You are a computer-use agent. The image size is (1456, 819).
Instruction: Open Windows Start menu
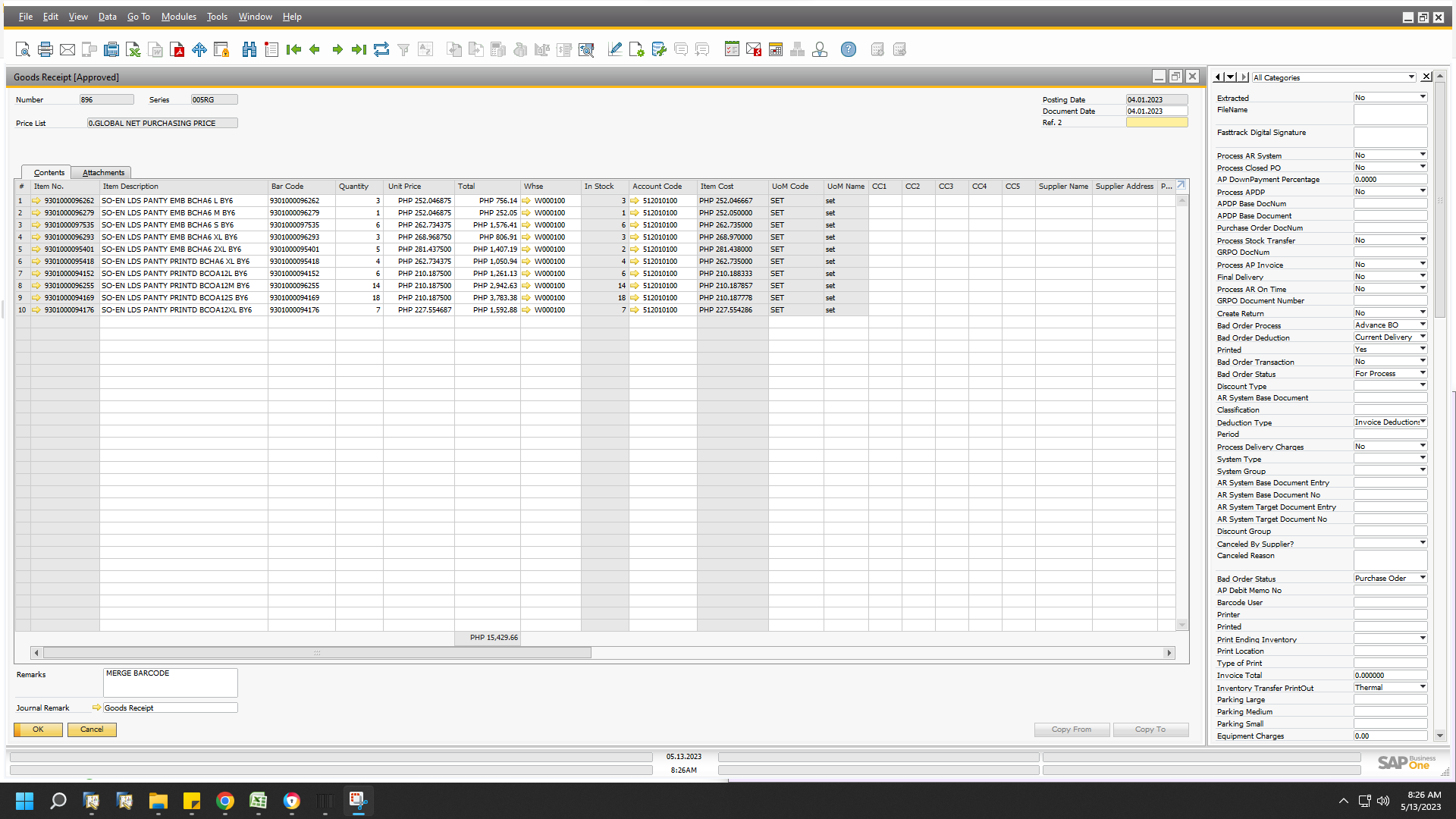(24, 801)
